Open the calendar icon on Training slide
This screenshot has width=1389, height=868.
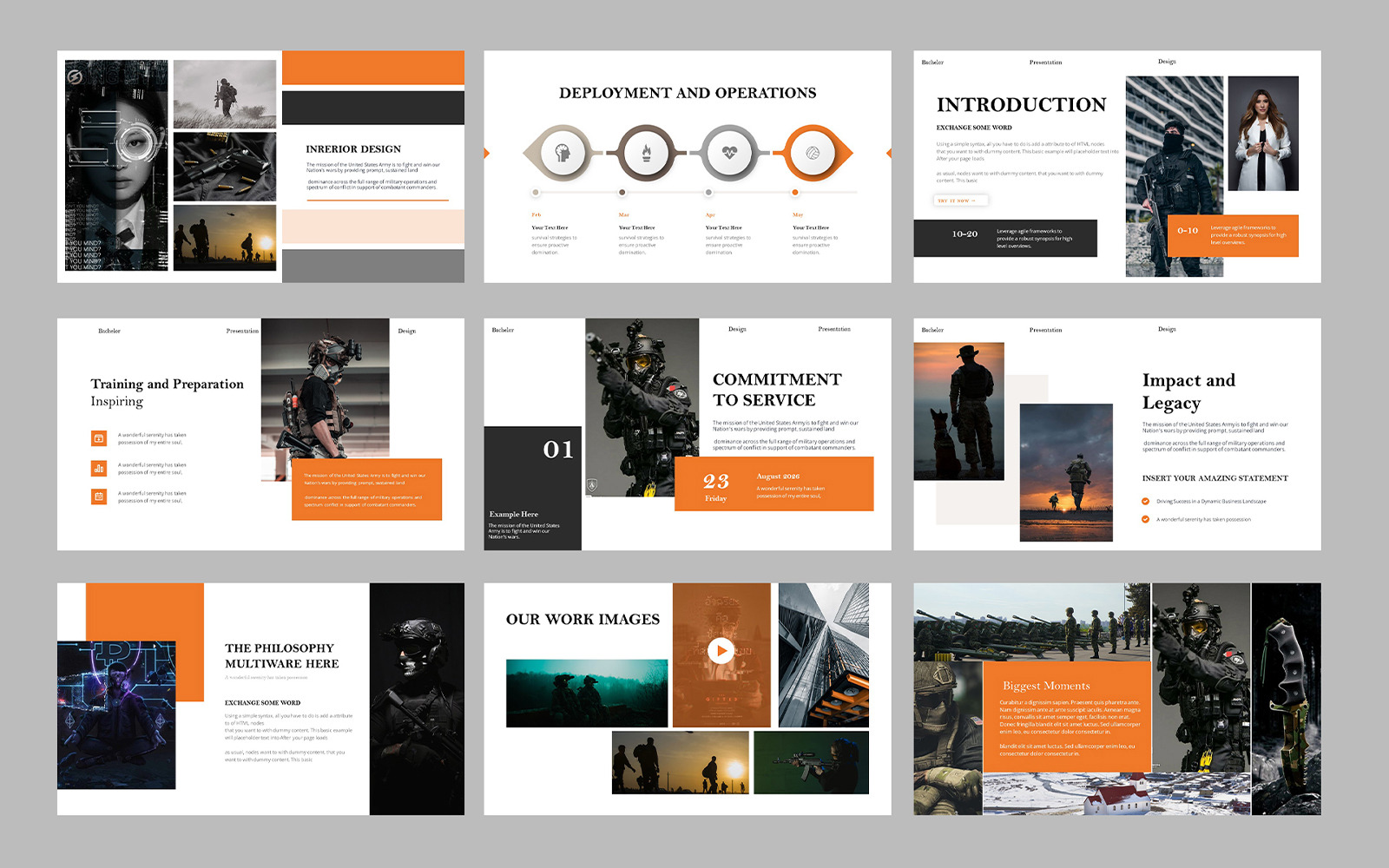coord(97,497)
